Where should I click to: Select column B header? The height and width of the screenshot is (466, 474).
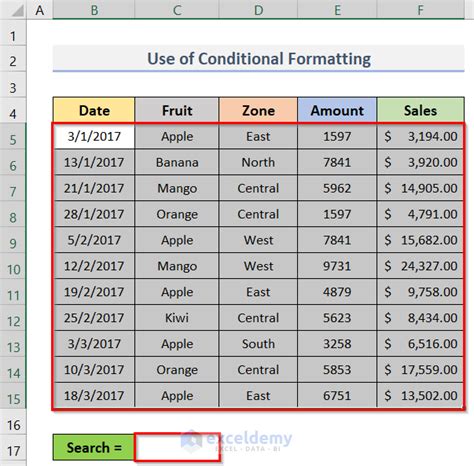[94, 10]
